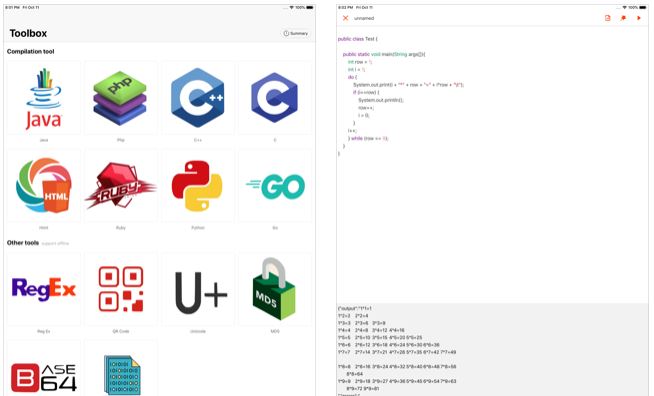Image resolution: width=654 pixels, height=396 pixels.
Task: Open the Ruby compilation tool
Action: coord(120,186)
